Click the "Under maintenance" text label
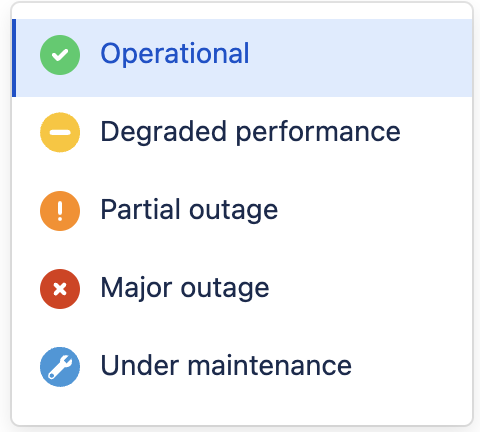Screen dimensions: 480x432 point(226,365)
